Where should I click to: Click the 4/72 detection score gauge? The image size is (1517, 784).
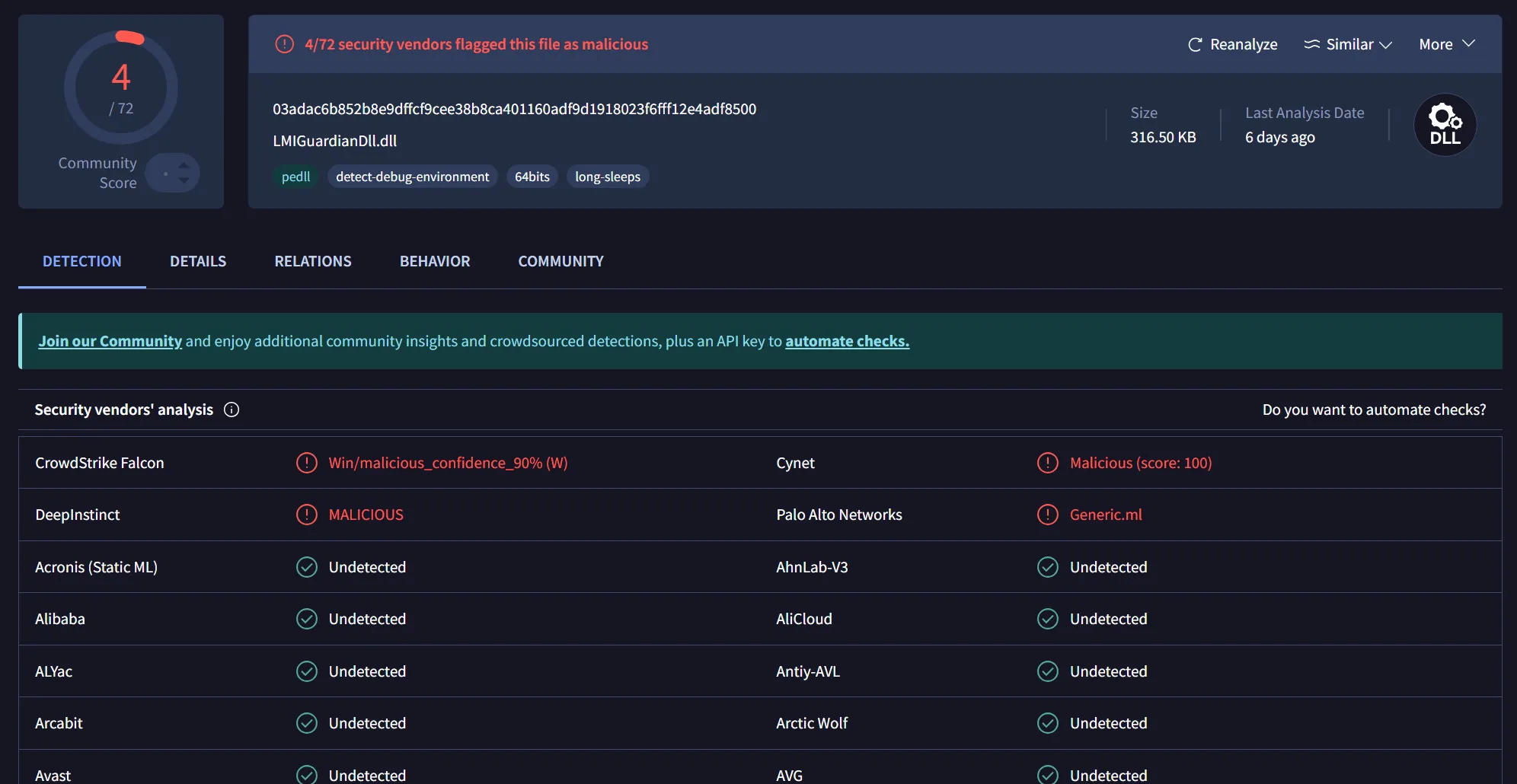point(121,88)
